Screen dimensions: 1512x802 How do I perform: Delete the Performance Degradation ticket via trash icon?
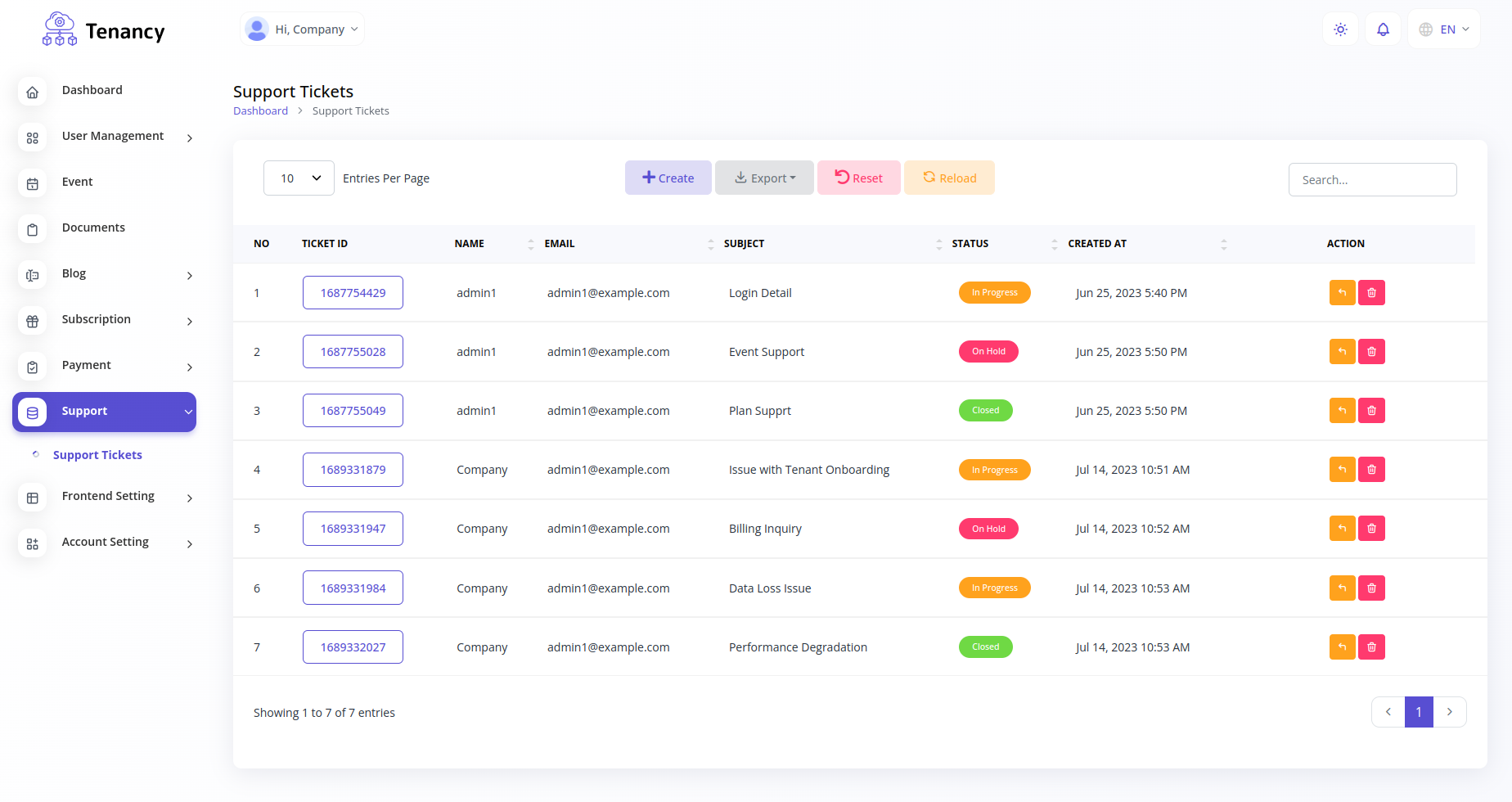[1371, 647]
